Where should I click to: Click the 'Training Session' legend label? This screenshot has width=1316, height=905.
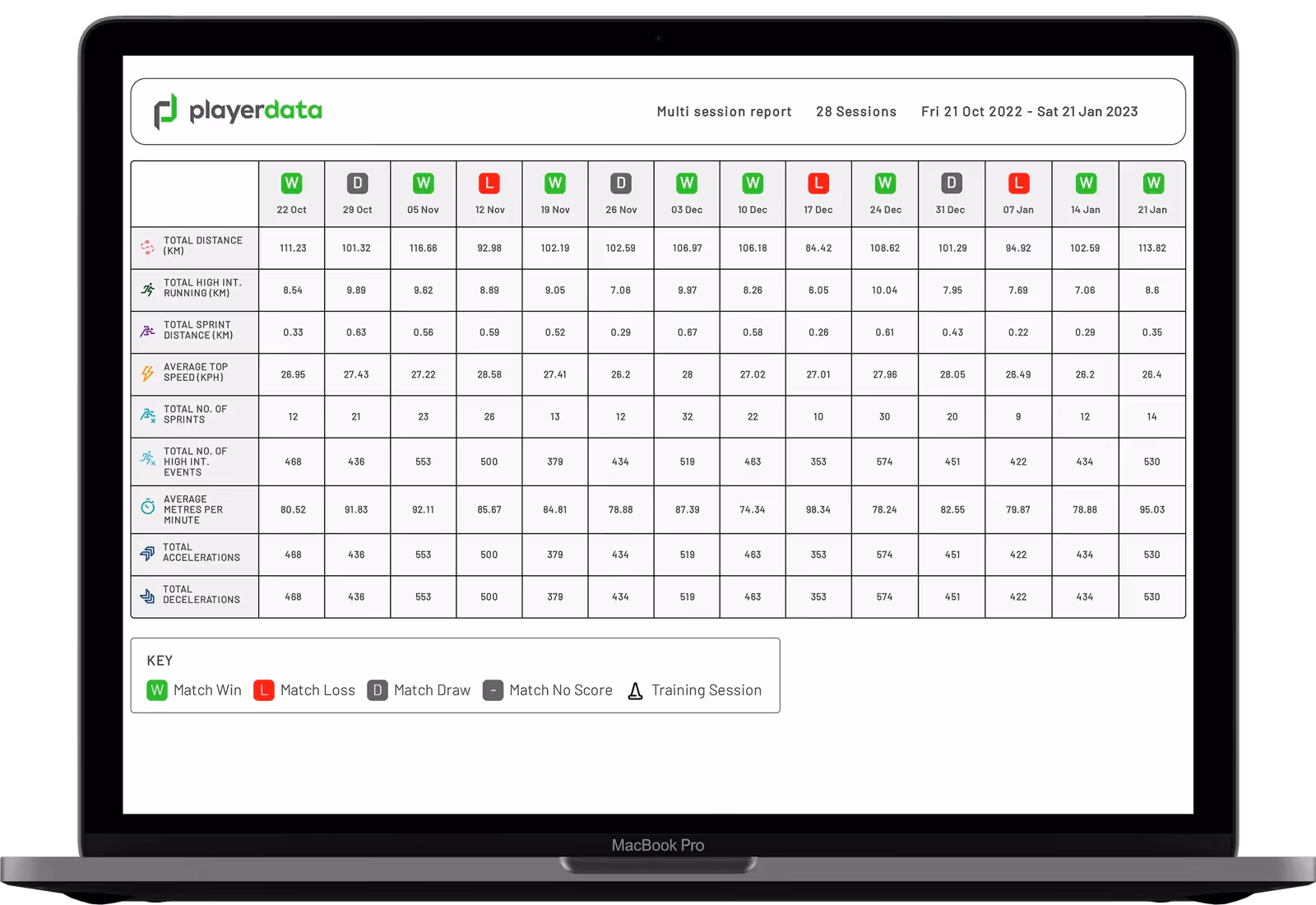(x=707, y=691)
